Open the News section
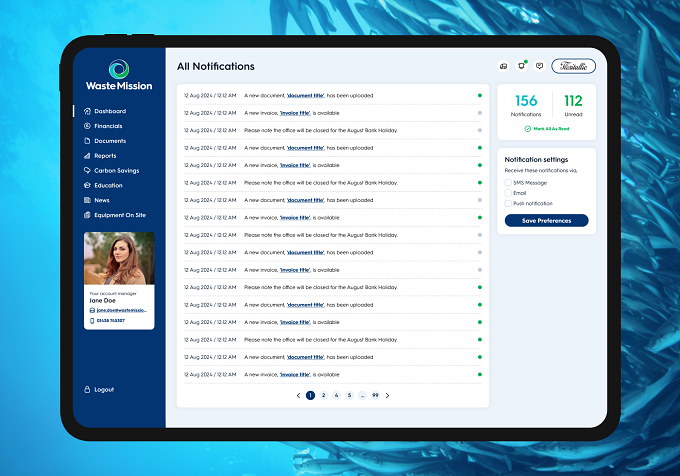The width and height of the screenshot is (680, 476). 97,200
